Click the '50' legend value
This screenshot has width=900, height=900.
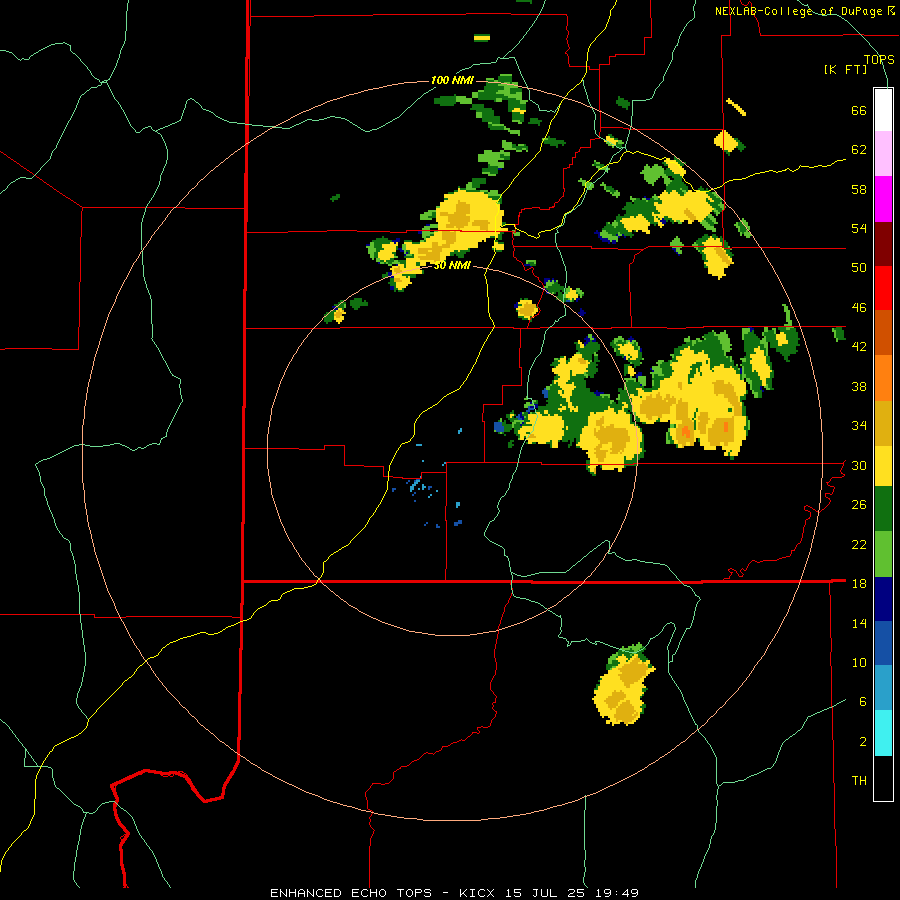859,267
